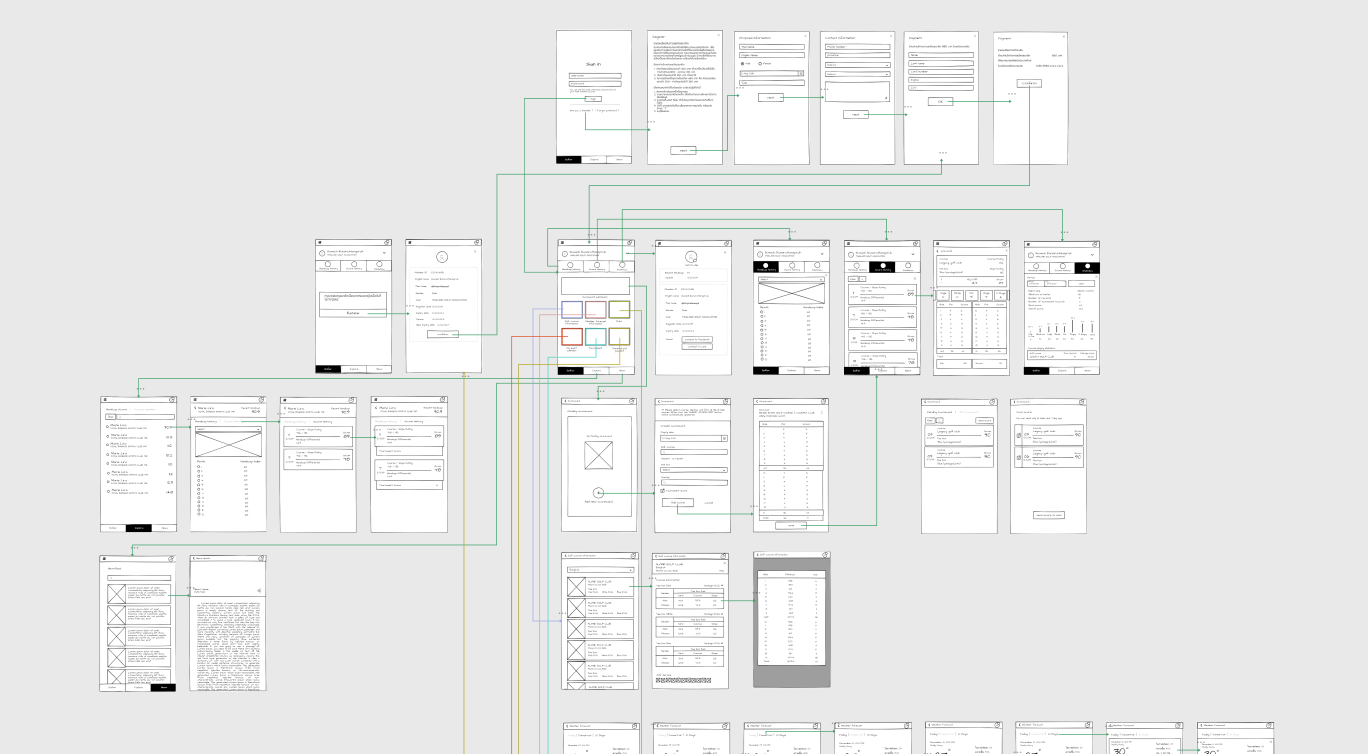Click the Login button on Sign In
This screenshot has height=754, width=1368.
(593, 99)
